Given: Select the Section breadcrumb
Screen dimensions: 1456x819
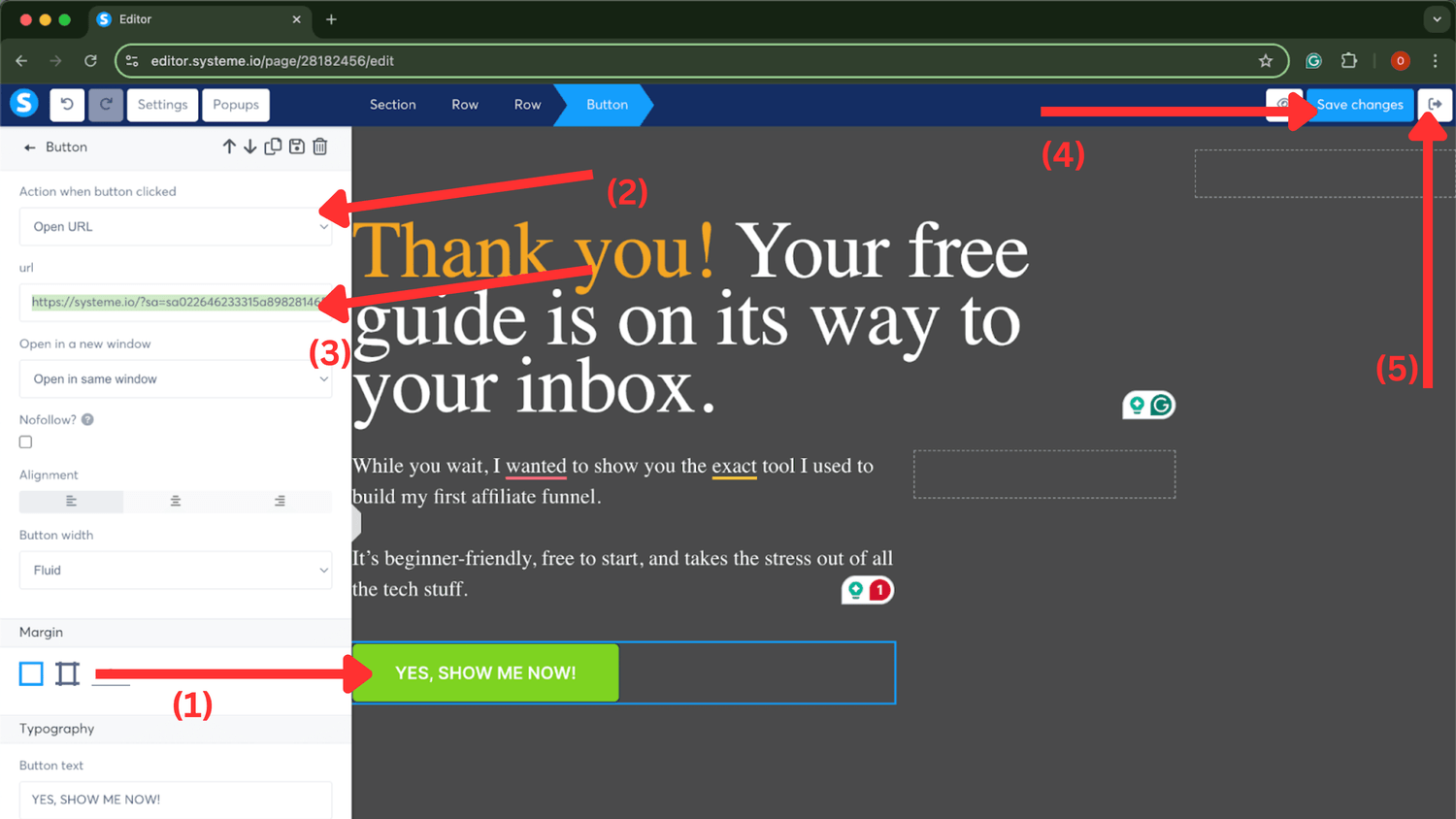Looking at the screenshot, I should pos(392,105).
